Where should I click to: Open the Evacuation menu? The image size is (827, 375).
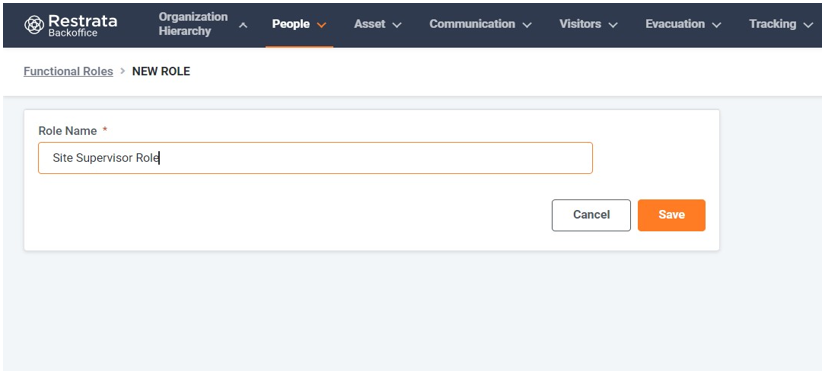[x=675, y=24]
